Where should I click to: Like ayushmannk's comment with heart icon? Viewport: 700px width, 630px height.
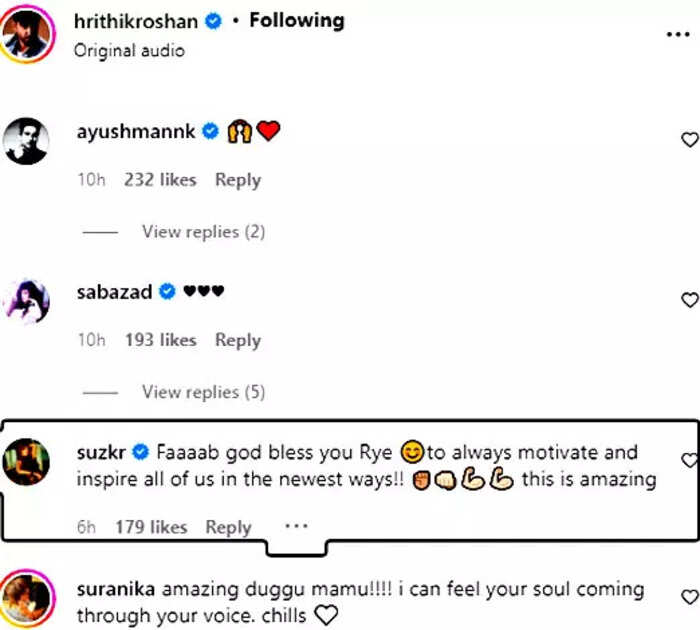[690, 140]
